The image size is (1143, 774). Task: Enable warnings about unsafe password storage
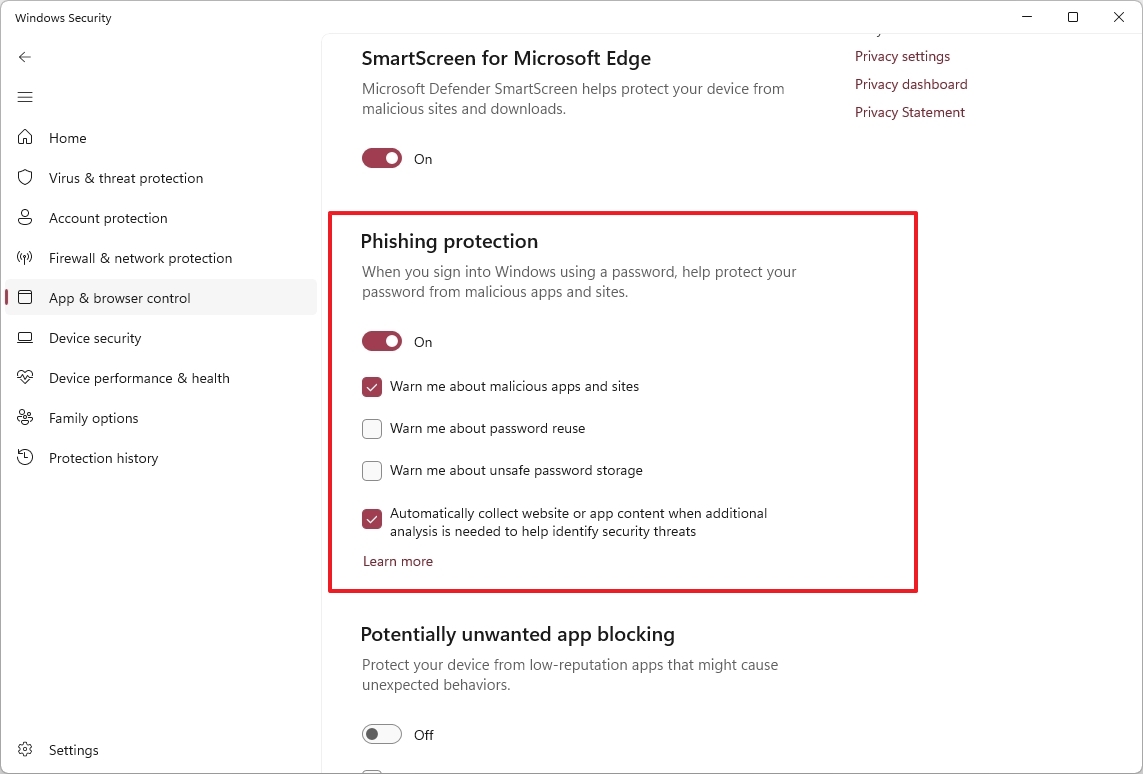pos(372,470)
